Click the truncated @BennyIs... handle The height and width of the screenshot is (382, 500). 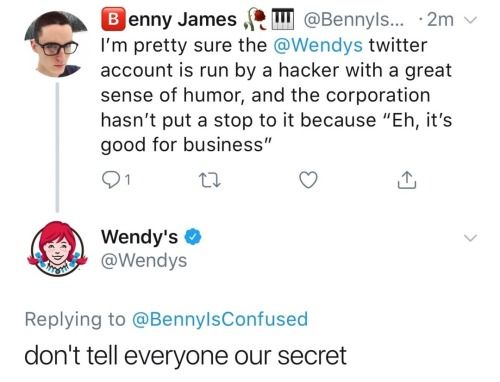[x=353, y=20]
